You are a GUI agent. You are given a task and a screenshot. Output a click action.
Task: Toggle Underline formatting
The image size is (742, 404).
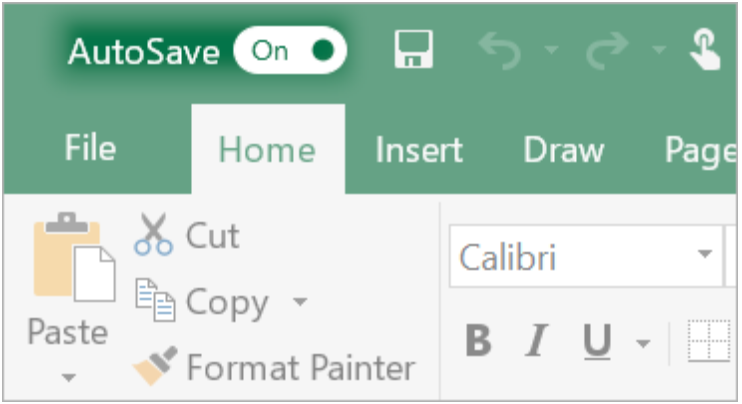tap(597, 341)
